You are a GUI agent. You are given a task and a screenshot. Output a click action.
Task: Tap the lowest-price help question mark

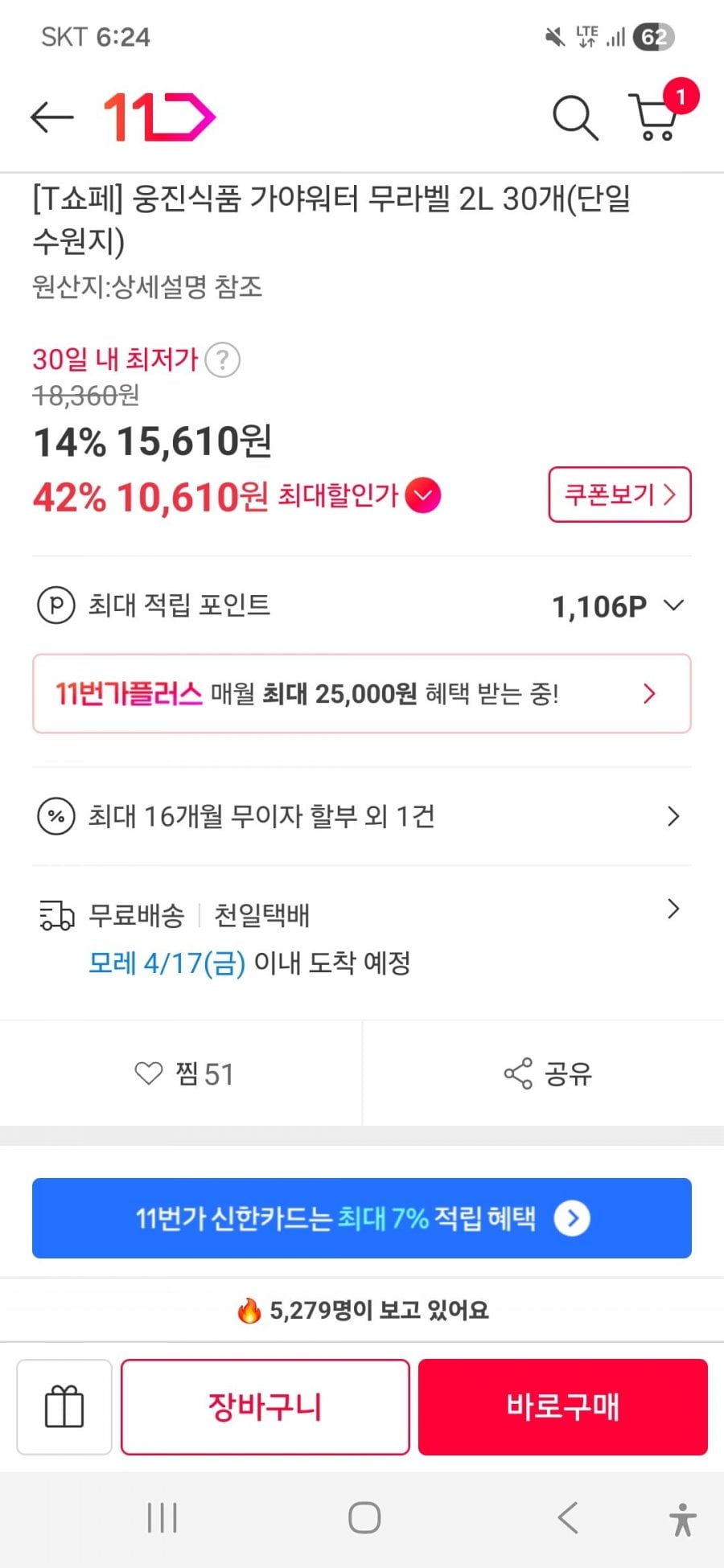tap(223, 359)
